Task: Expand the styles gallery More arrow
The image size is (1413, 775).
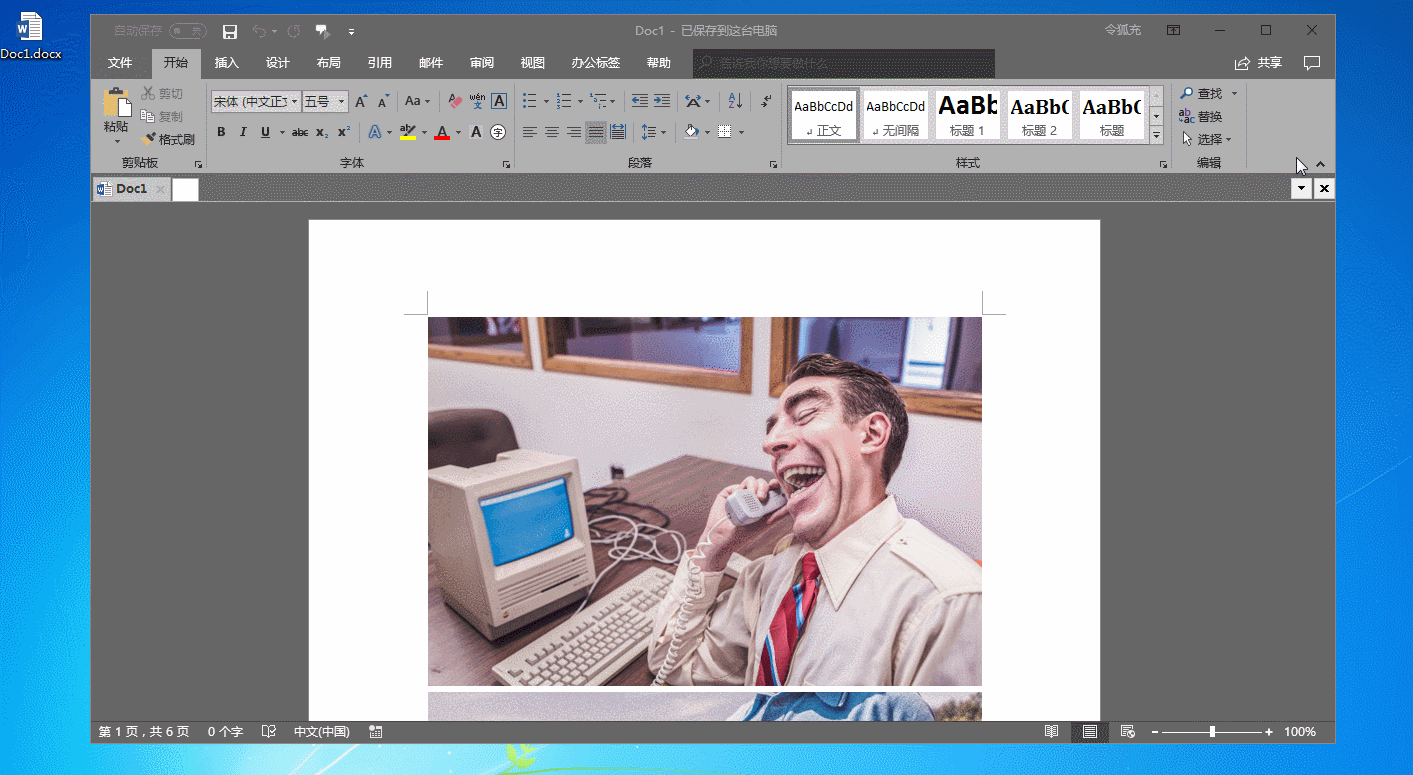Action: point(1156,135)
